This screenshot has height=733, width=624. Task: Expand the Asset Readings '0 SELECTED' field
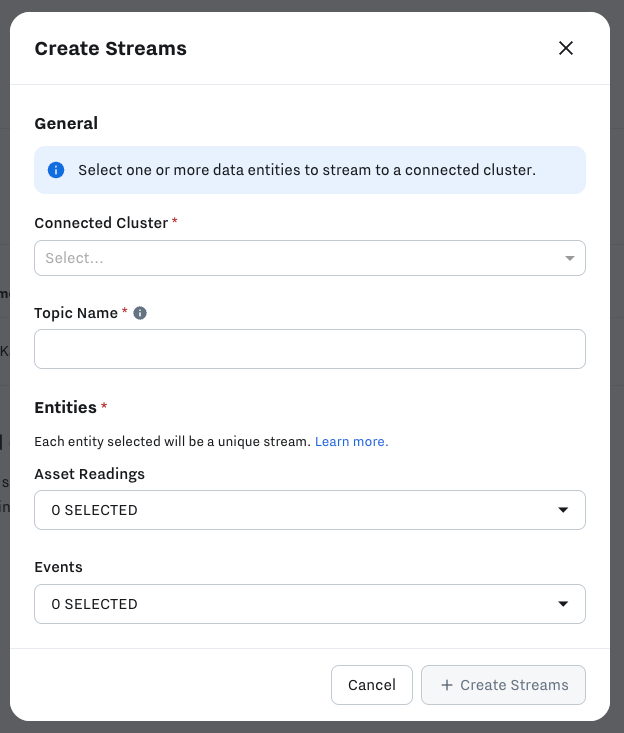click(300, 510)
